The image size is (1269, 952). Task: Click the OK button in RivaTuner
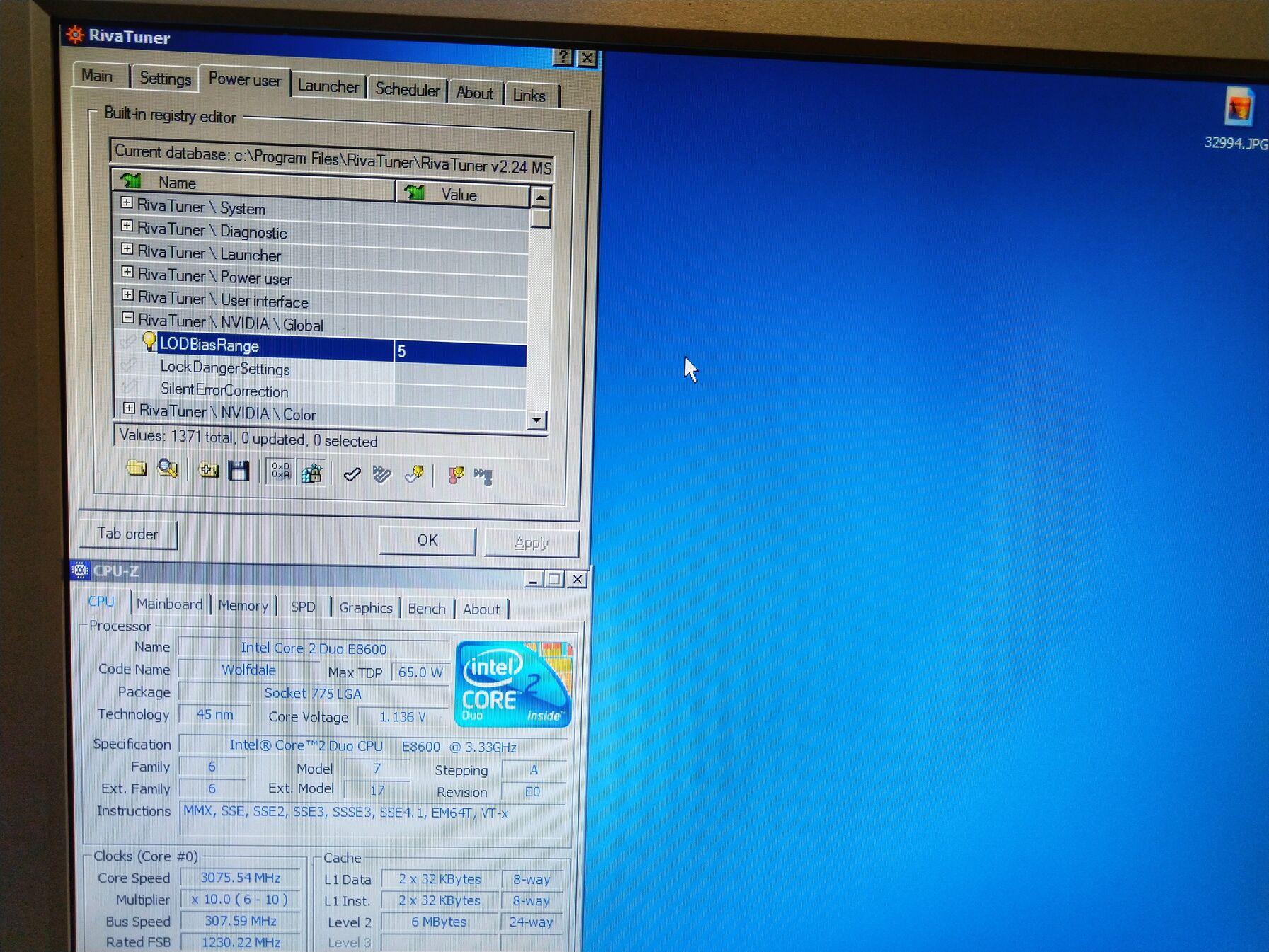point(427,541)
